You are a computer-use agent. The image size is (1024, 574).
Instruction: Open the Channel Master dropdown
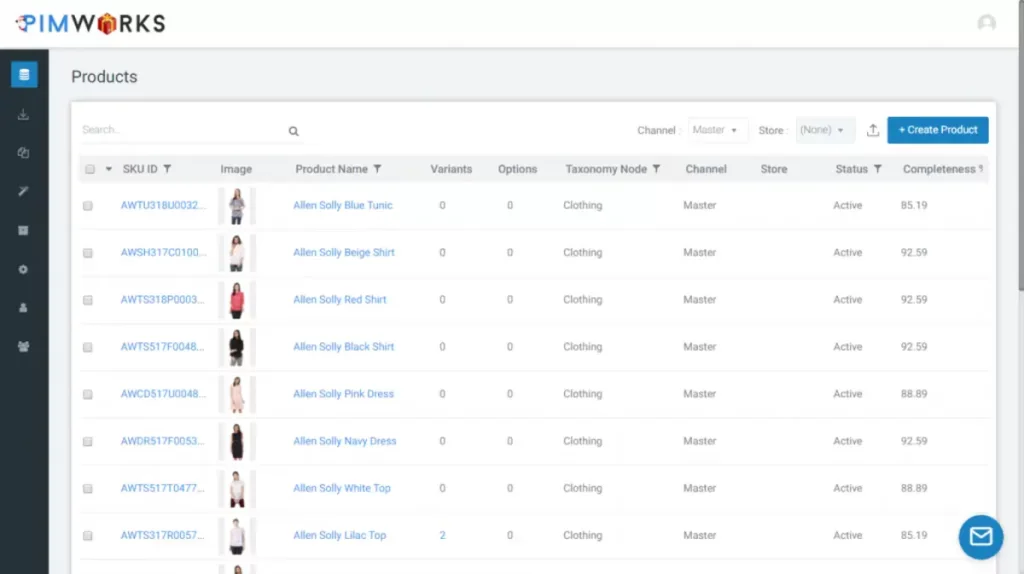point(716,130)
